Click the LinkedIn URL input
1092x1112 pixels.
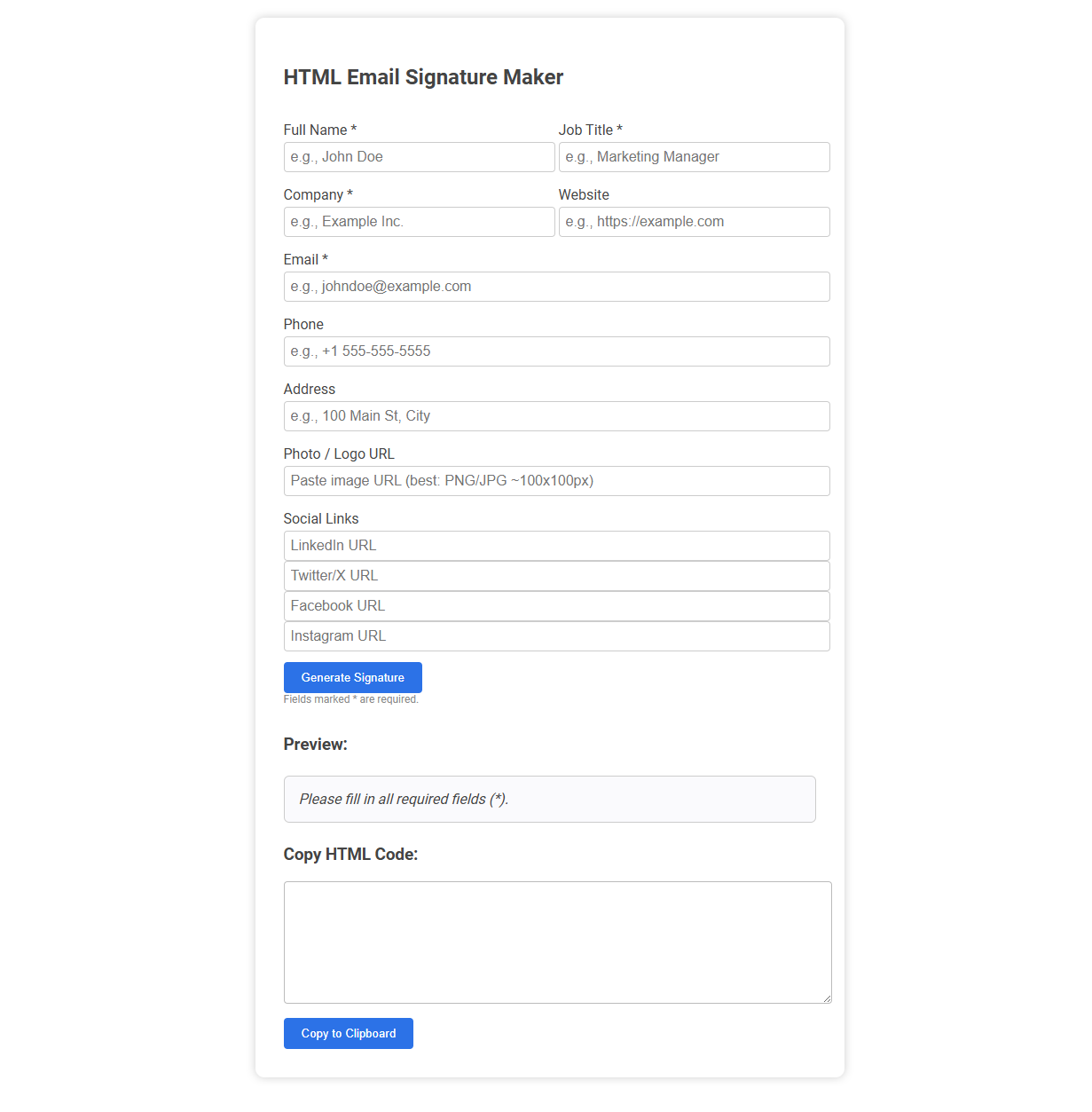(556, 546)
